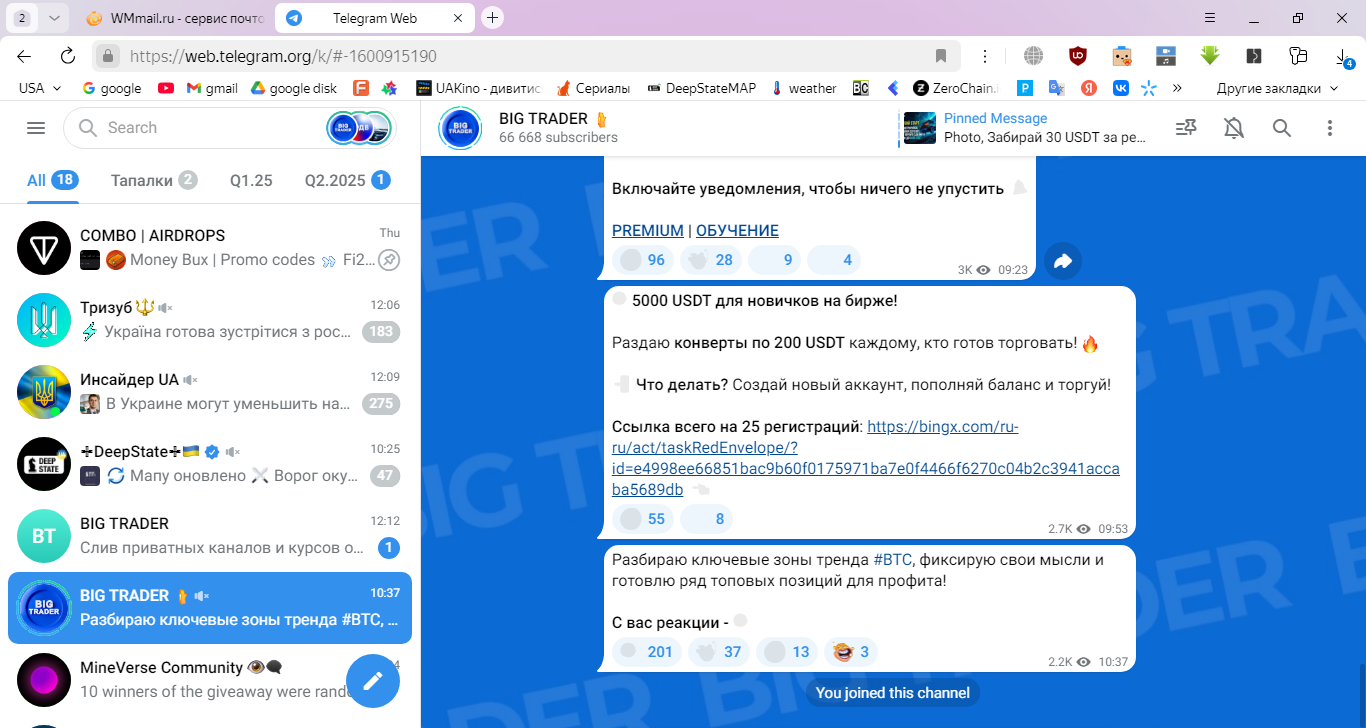Click the reaction with 4 count
This screenshot has height=728, width=1366.
(834, 260)
